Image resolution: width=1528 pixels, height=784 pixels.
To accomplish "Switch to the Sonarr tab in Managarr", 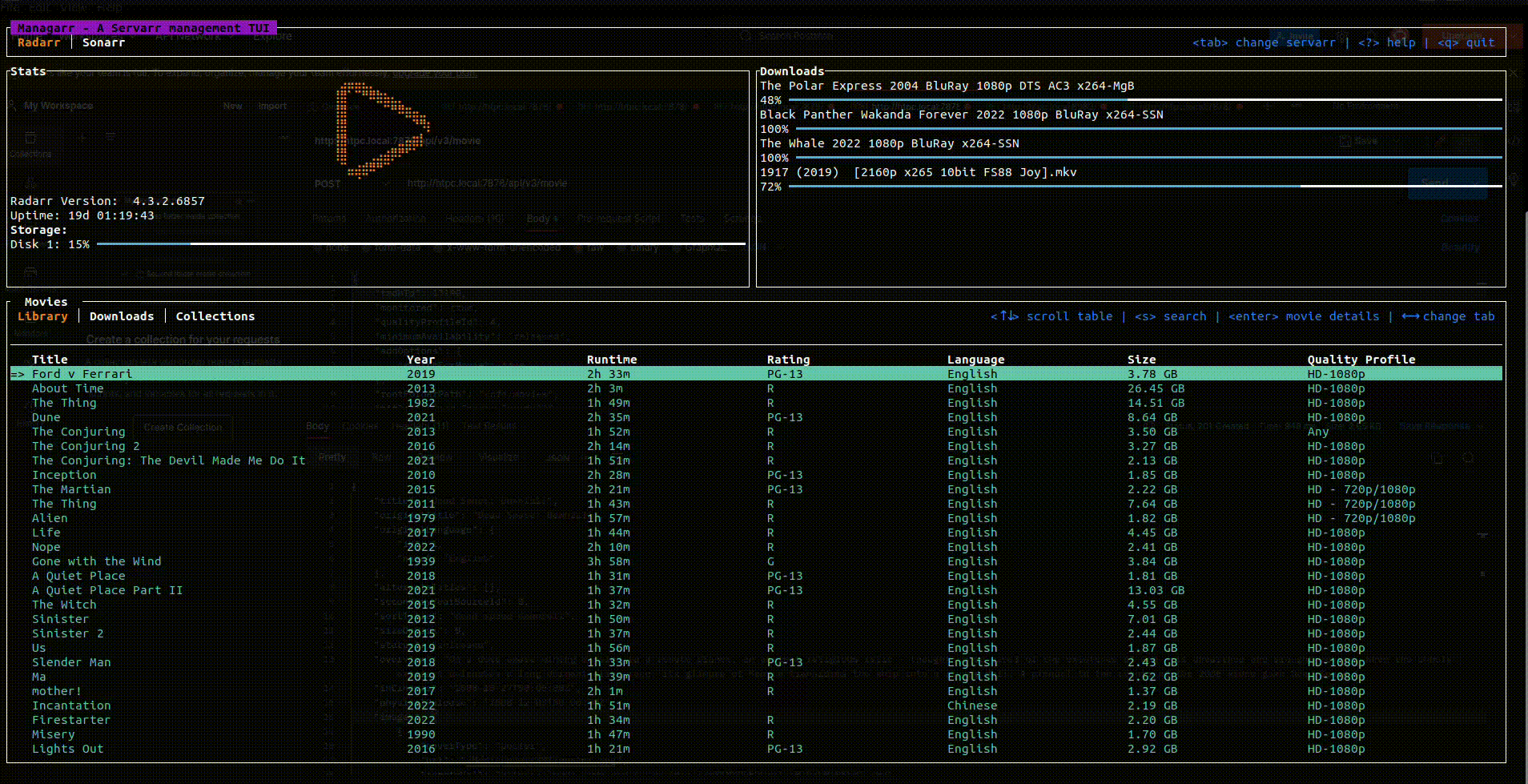I will click(x=103, y=42).
